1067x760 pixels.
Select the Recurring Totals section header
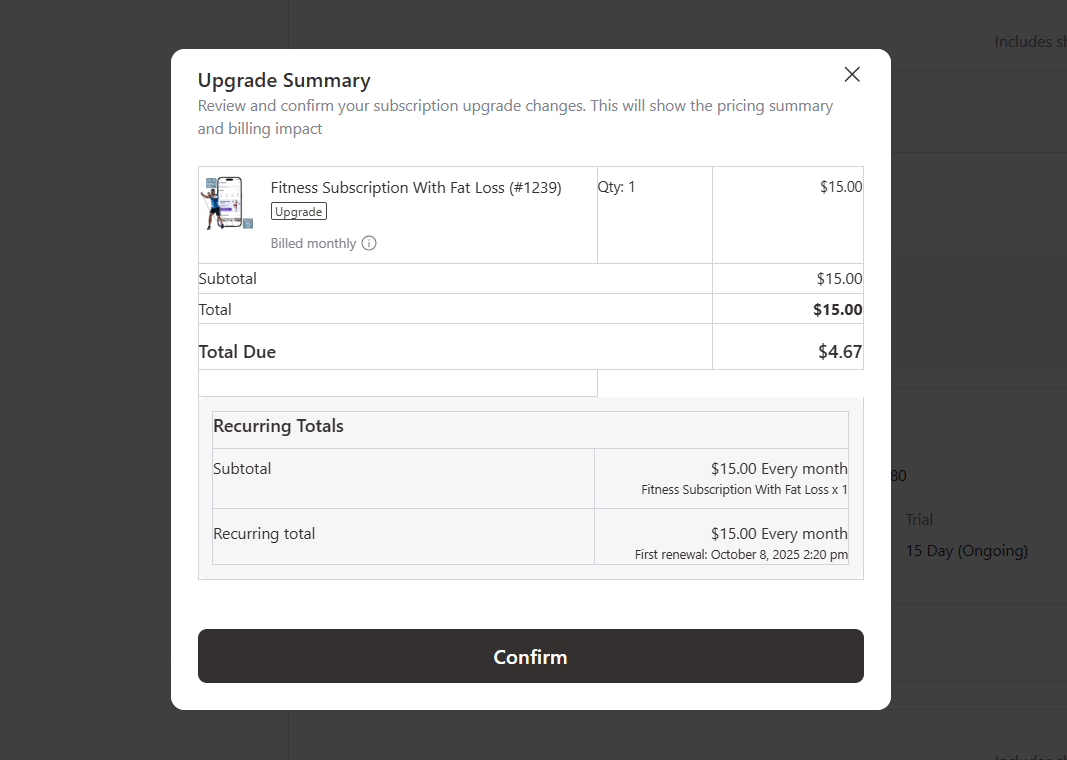pyautogui.click(x=279, y=425)
